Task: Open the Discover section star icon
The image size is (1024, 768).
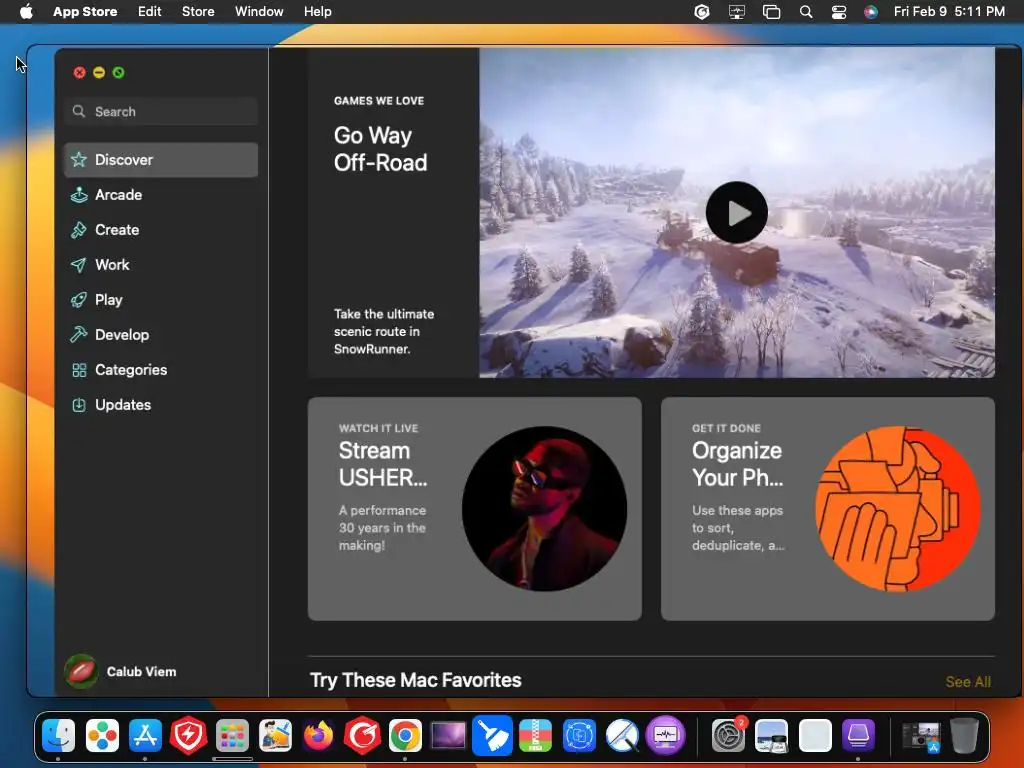Action: click(79, 159)
